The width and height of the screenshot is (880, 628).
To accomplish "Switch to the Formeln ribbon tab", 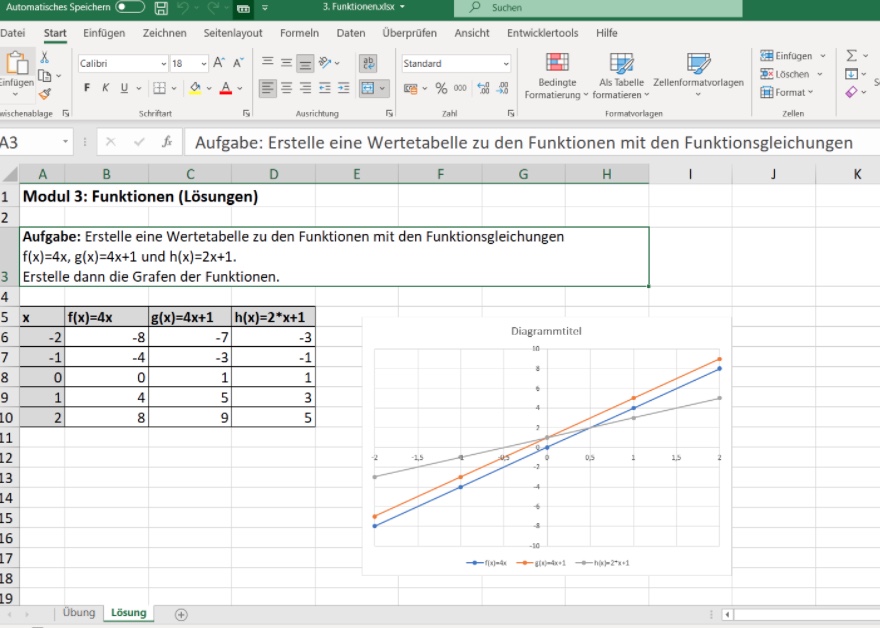I will coord(299,32).
